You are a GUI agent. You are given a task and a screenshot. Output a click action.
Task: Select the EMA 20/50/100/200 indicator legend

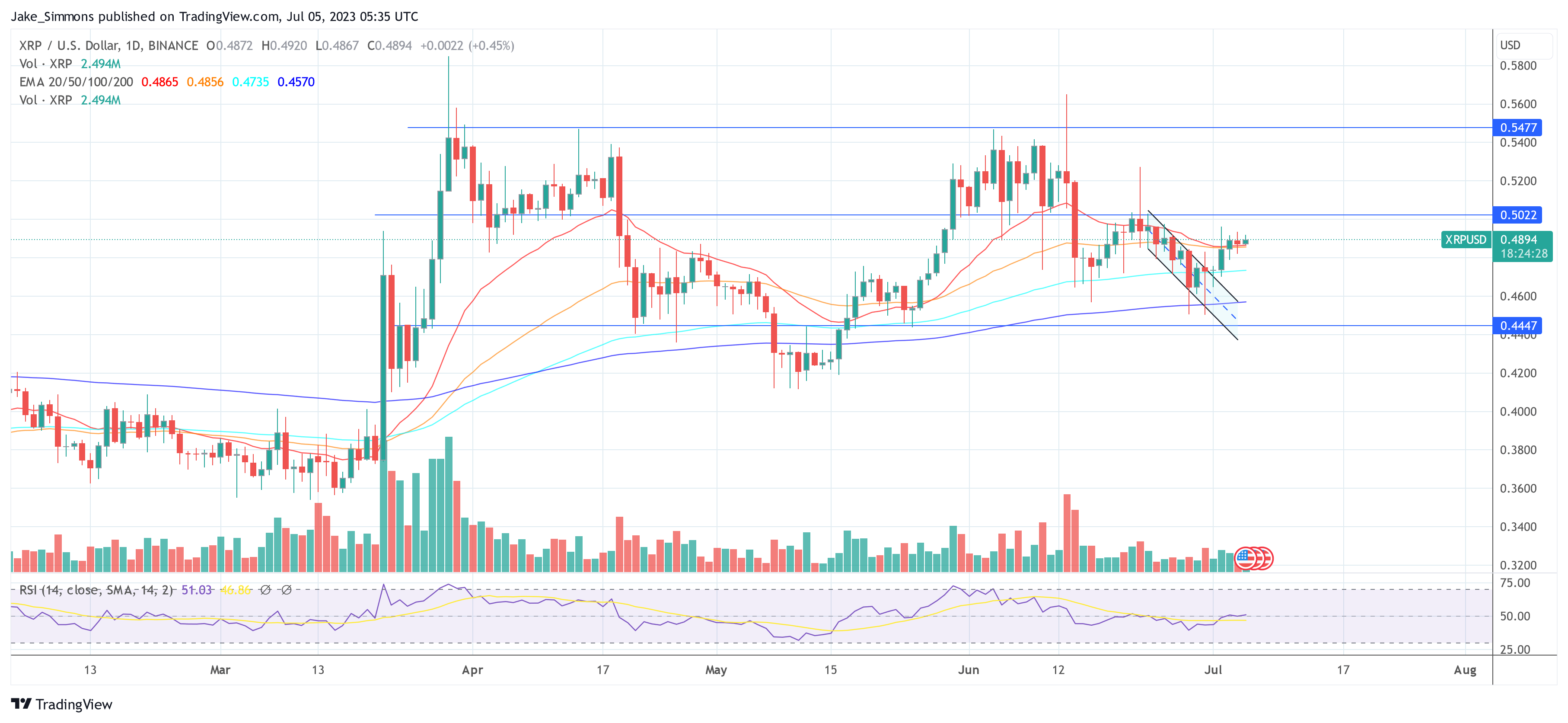click(x=76, y=82)
